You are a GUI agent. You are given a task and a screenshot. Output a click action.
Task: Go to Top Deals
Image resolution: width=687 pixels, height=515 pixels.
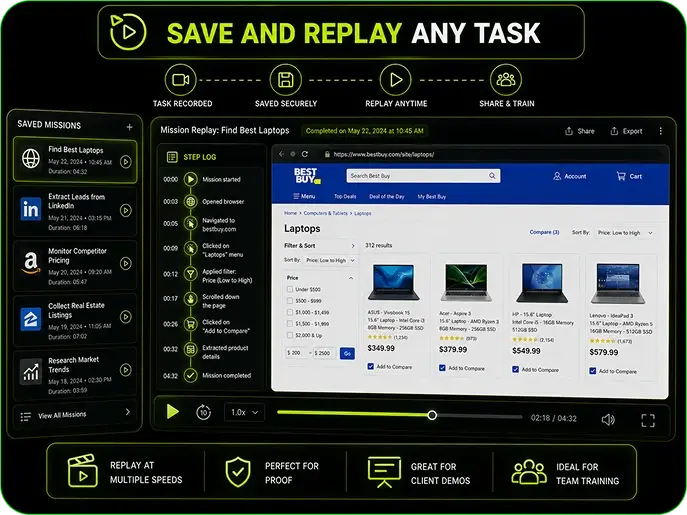(x=345, y=196)
